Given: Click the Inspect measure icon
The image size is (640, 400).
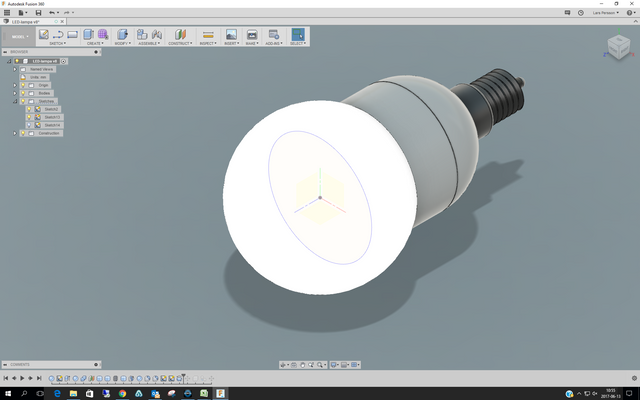Looking at the screenshot, I should (x=208, y=35).
